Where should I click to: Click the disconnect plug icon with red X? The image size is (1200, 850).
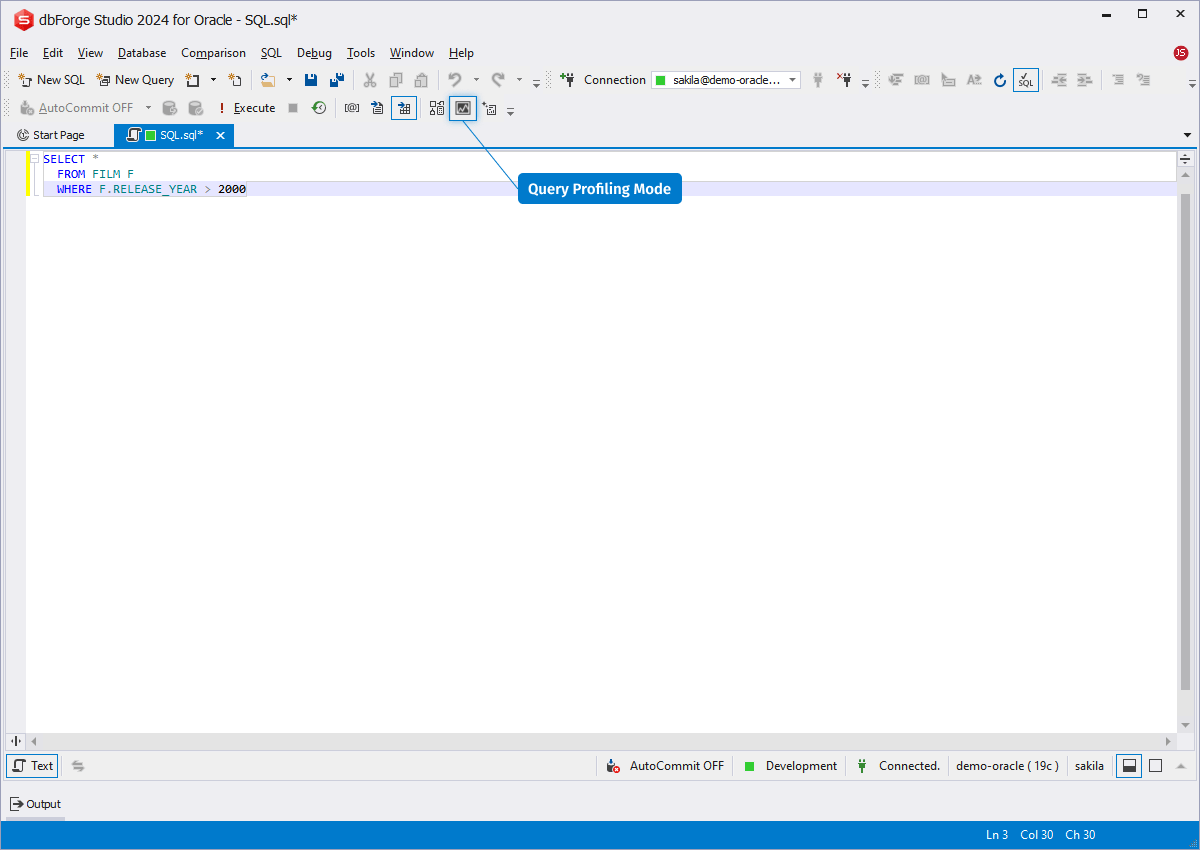843,80
